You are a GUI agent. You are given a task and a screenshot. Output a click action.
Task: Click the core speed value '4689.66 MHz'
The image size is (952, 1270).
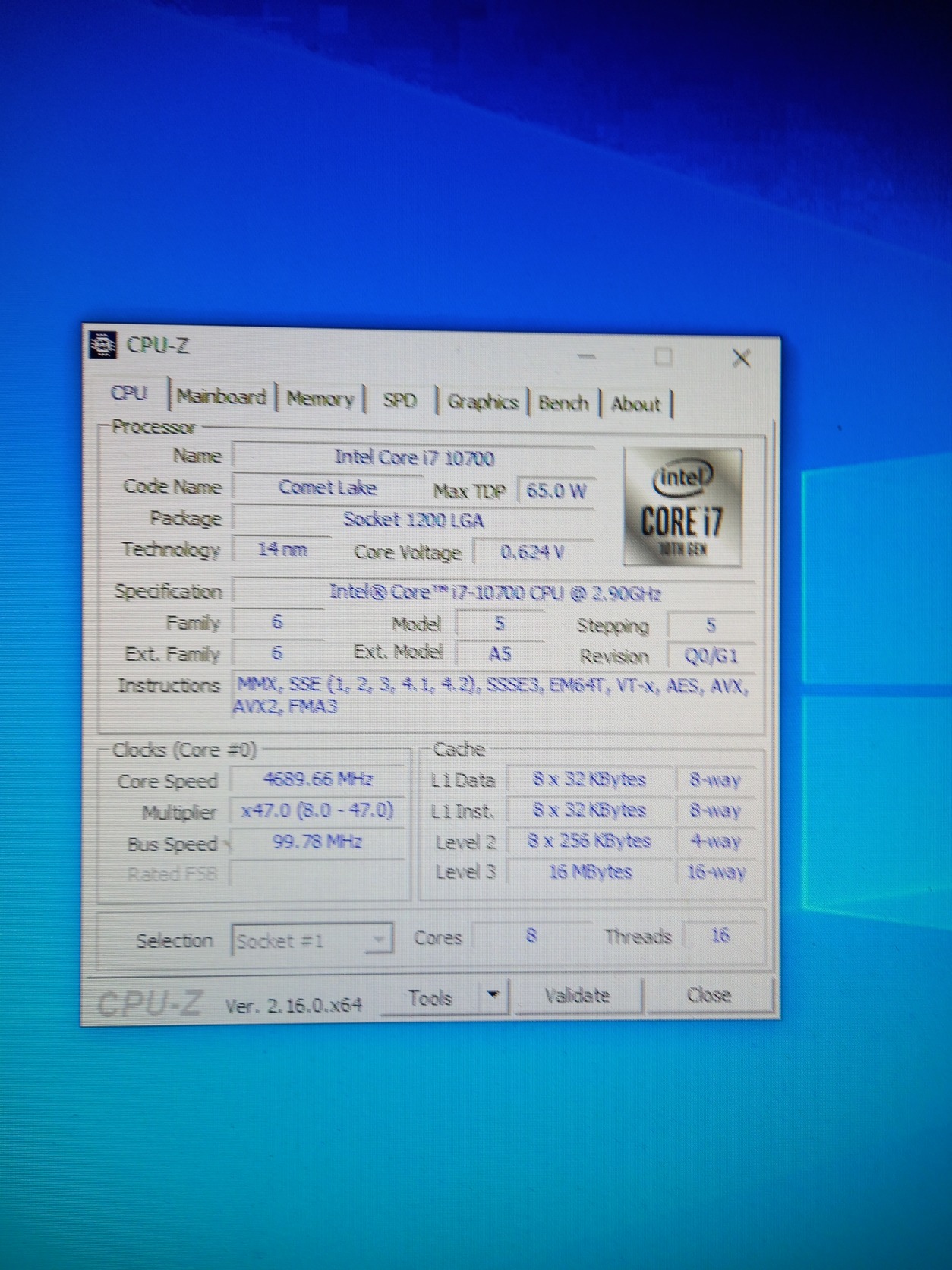317,779
